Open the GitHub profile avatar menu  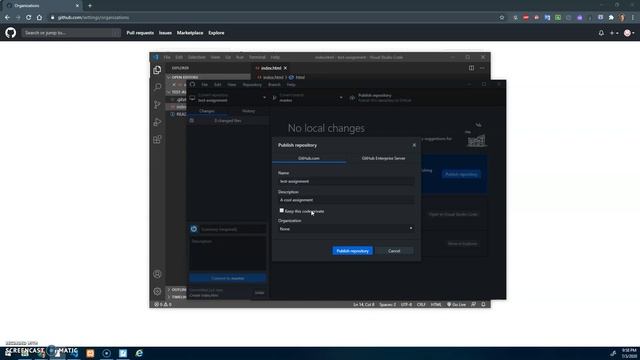(x=629, y=33)
